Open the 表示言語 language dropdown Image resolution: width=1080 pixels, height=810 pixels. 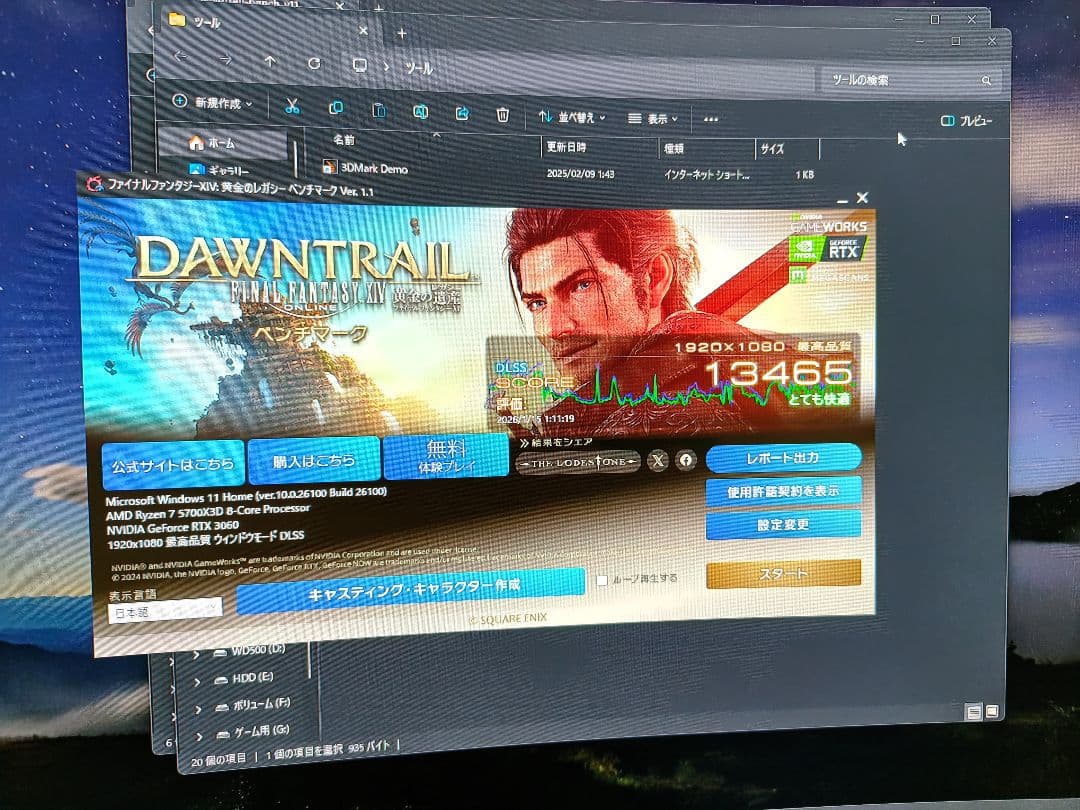(165, 610)
